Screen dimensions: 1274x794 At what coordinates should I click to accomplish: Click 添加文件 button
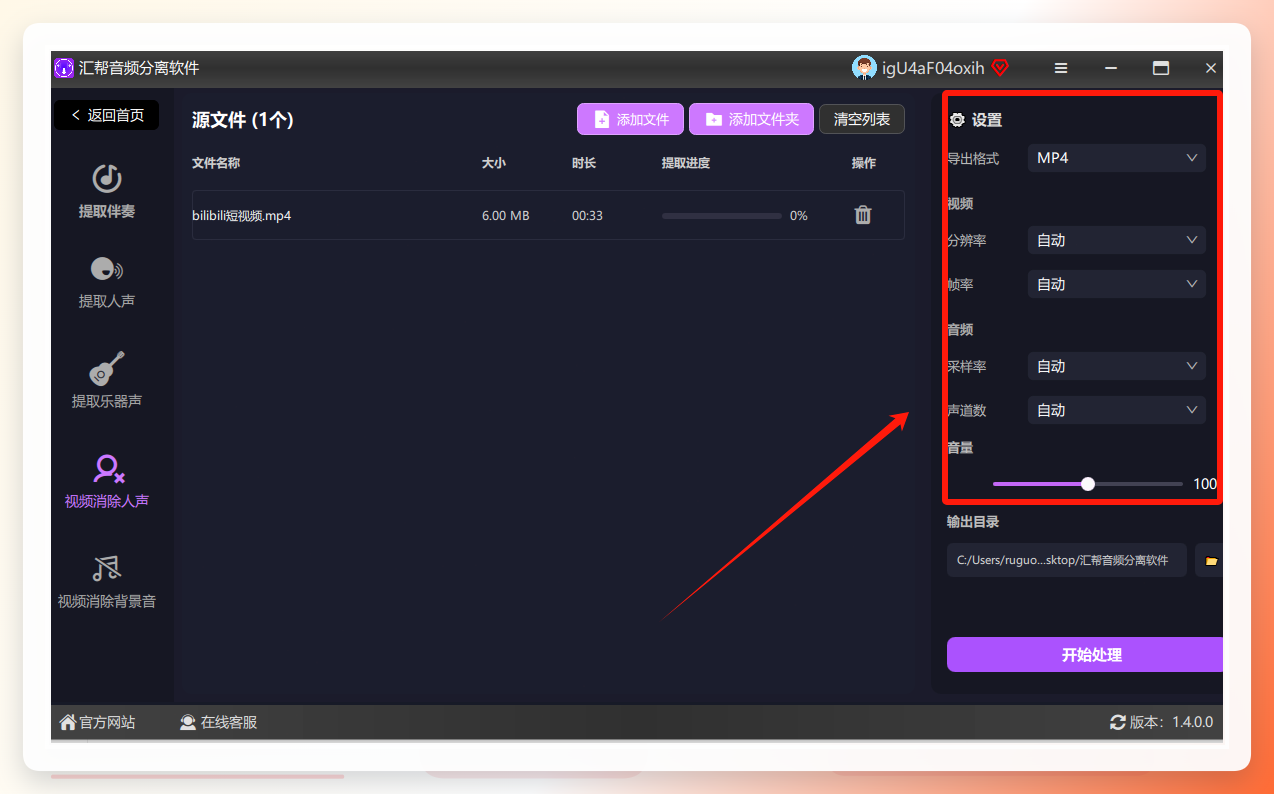click(630, 119)
